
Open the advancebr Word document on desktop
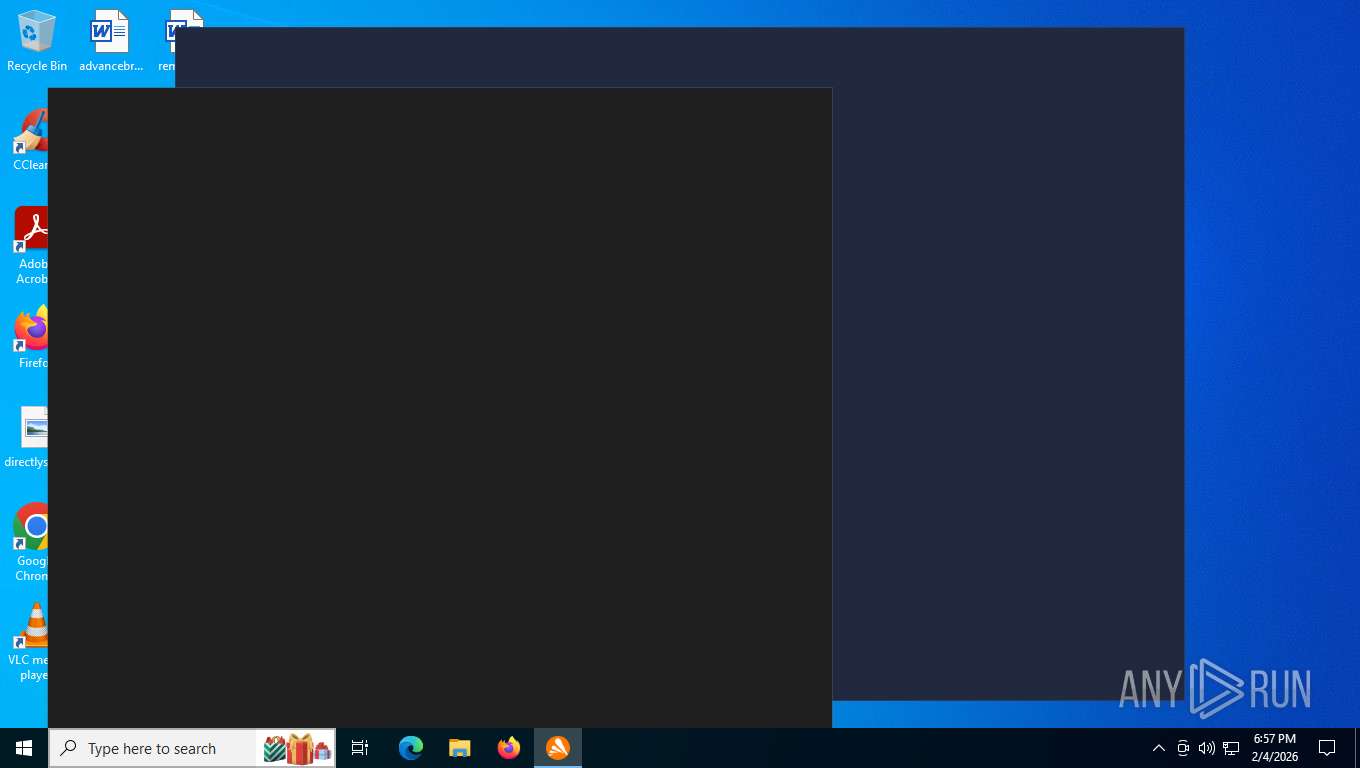pyautogui.click(x=111, y=41)
